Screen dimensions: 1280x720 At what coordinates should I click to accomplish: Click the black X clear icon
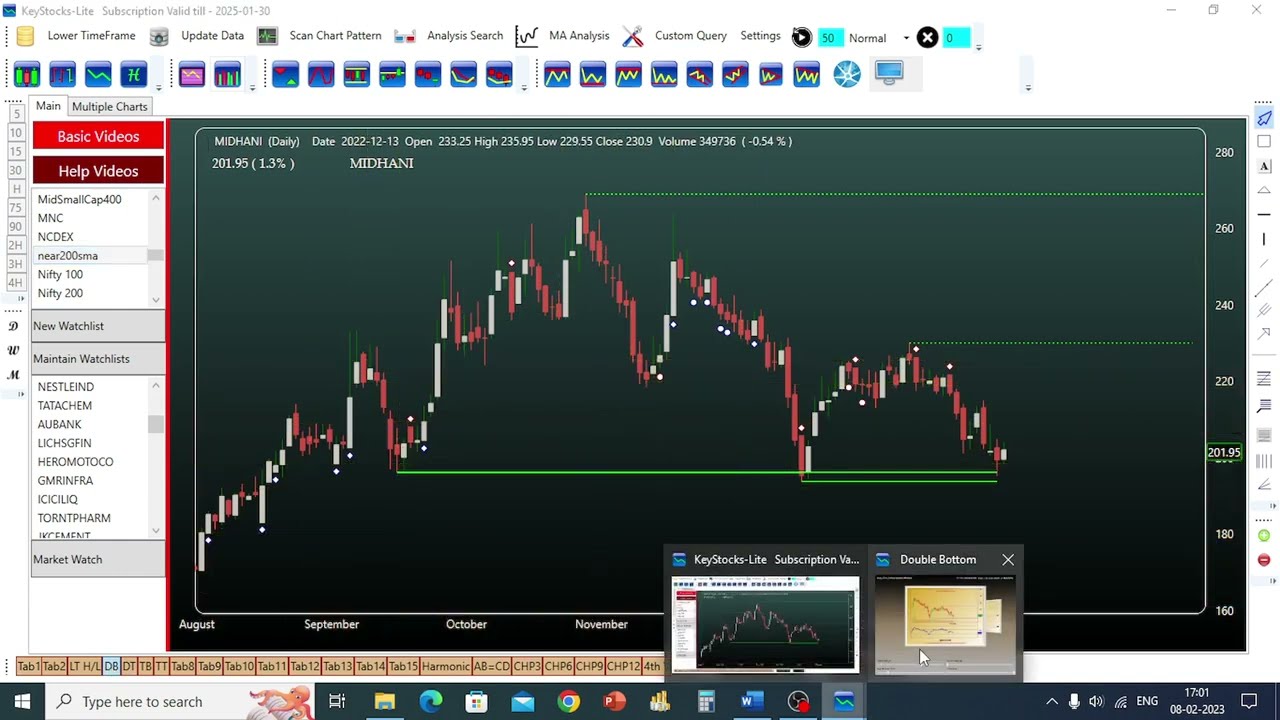[x=928, y=38]
